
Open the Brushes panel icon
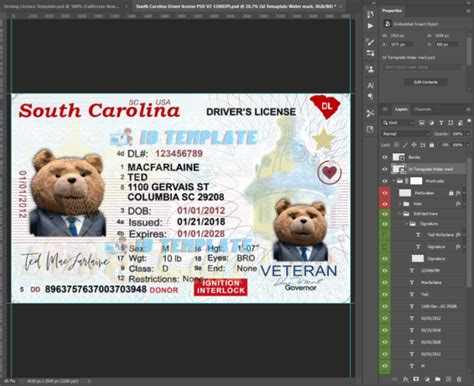[x=370, y=42]
